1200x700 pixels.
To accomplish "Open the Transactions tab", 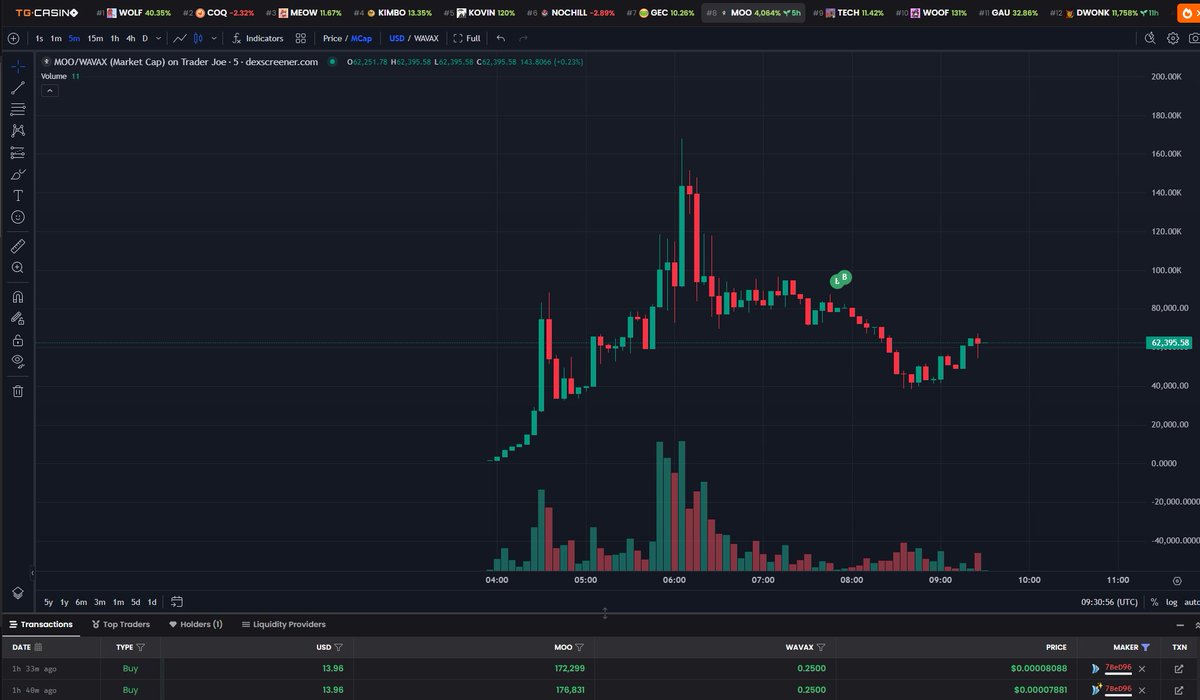I will [41, 624].
